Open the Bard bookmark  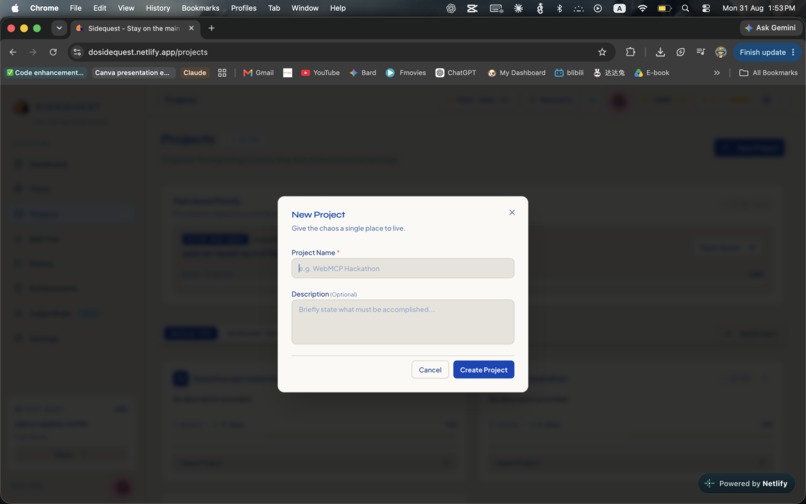[x=363, y=73]
